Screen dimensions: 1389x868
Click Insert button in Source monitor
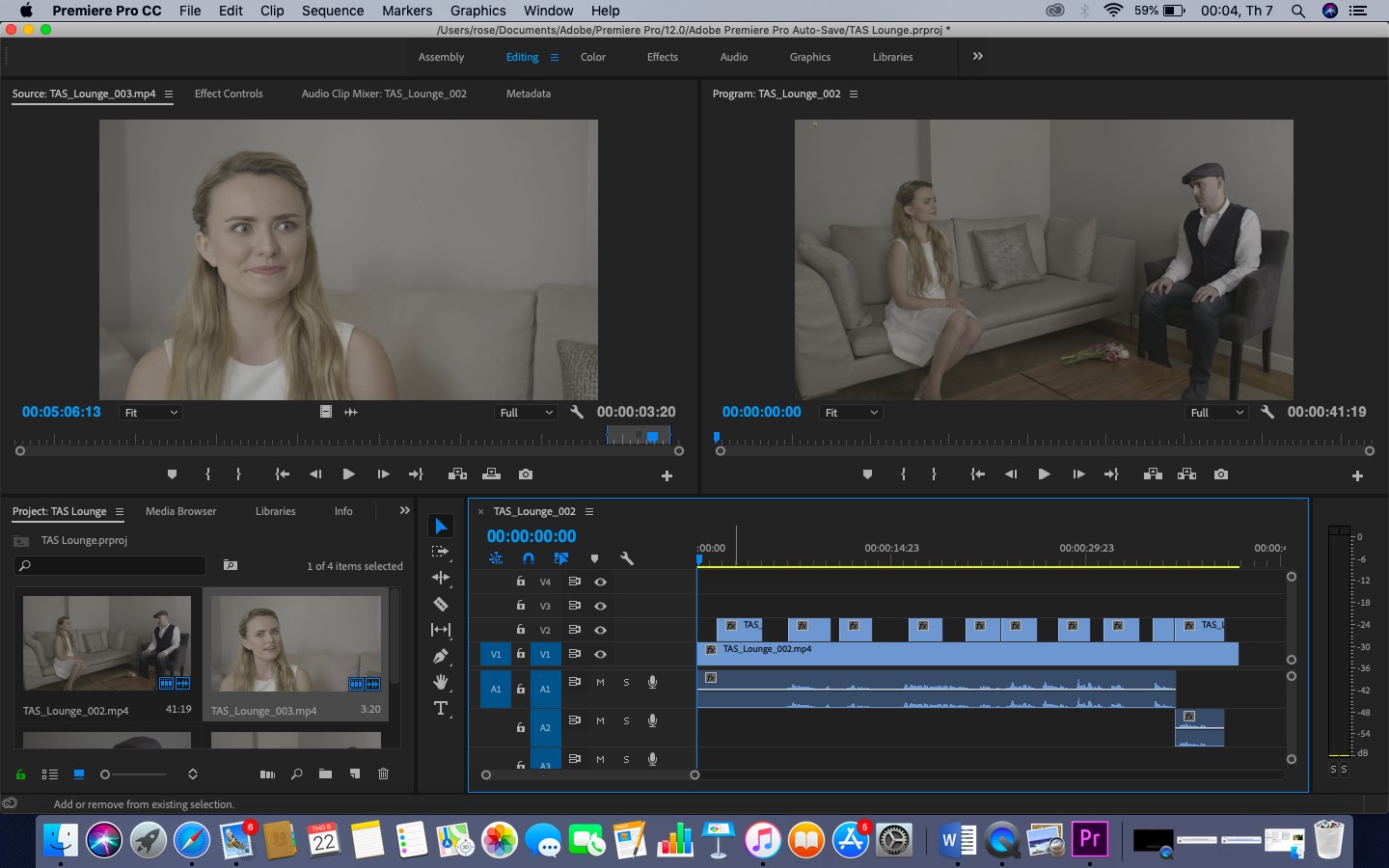[x=457, y=475]
